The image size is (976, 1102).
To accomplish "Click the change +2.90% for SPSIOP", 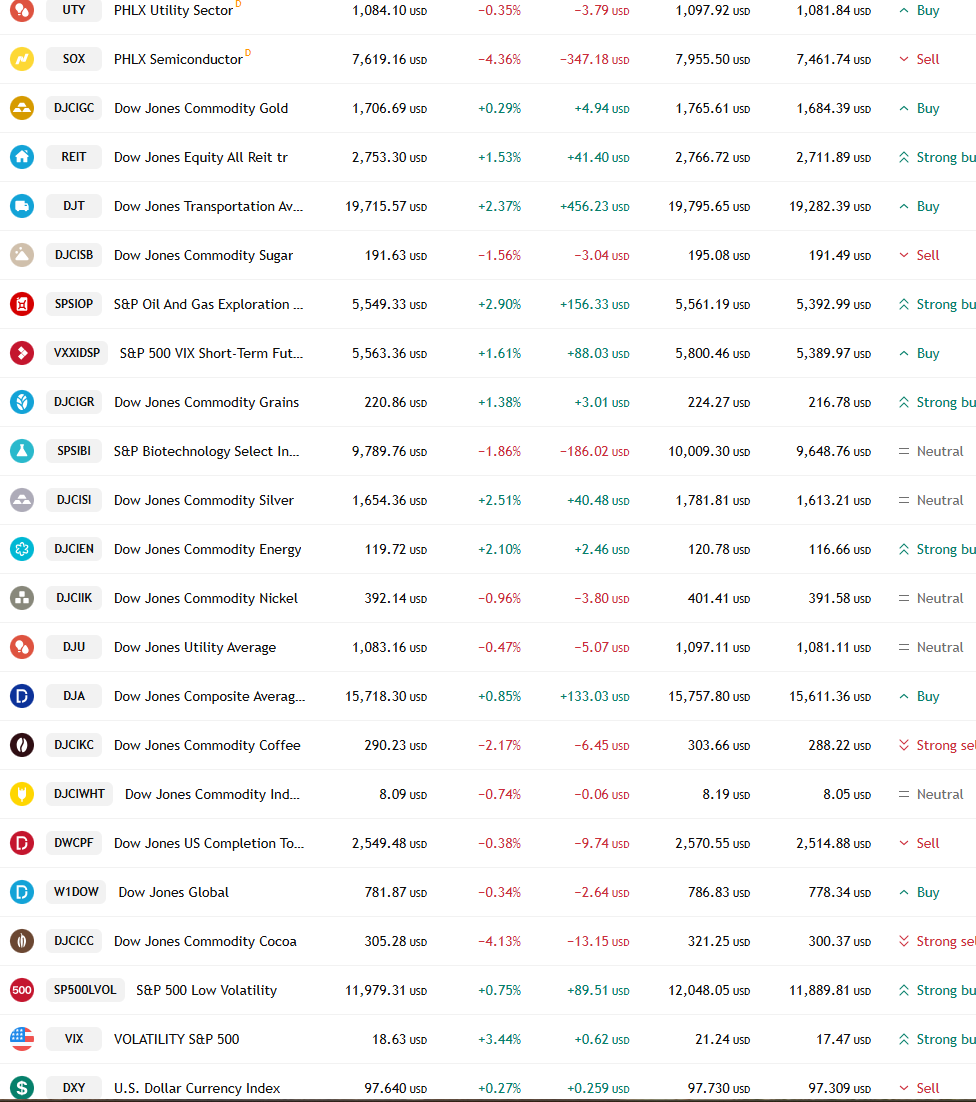I will pyautogui.click(x=500, y=304).
